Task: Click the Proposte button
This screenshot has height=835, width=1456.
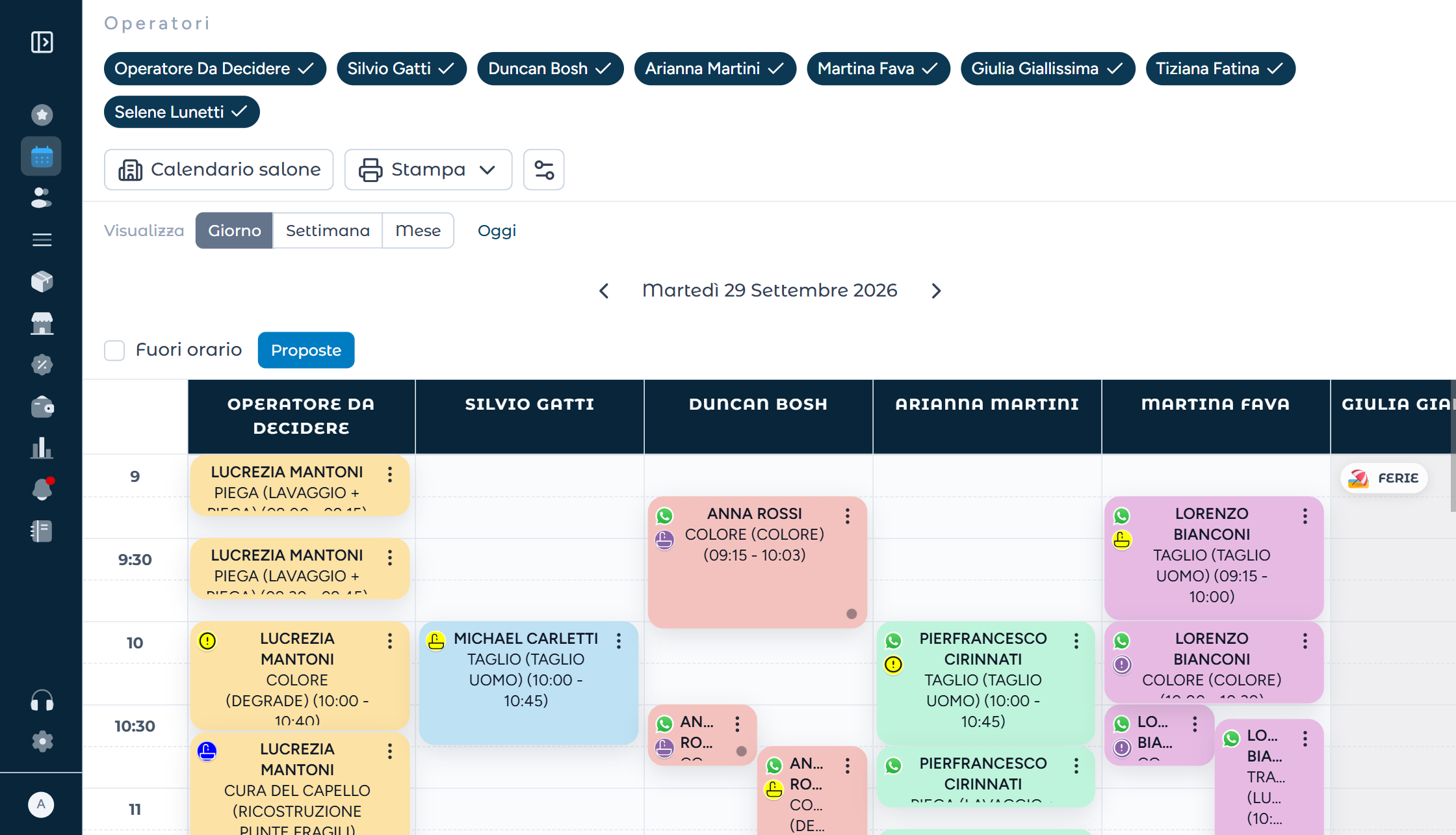Action: pyautogui.click(x=306, y=351)
